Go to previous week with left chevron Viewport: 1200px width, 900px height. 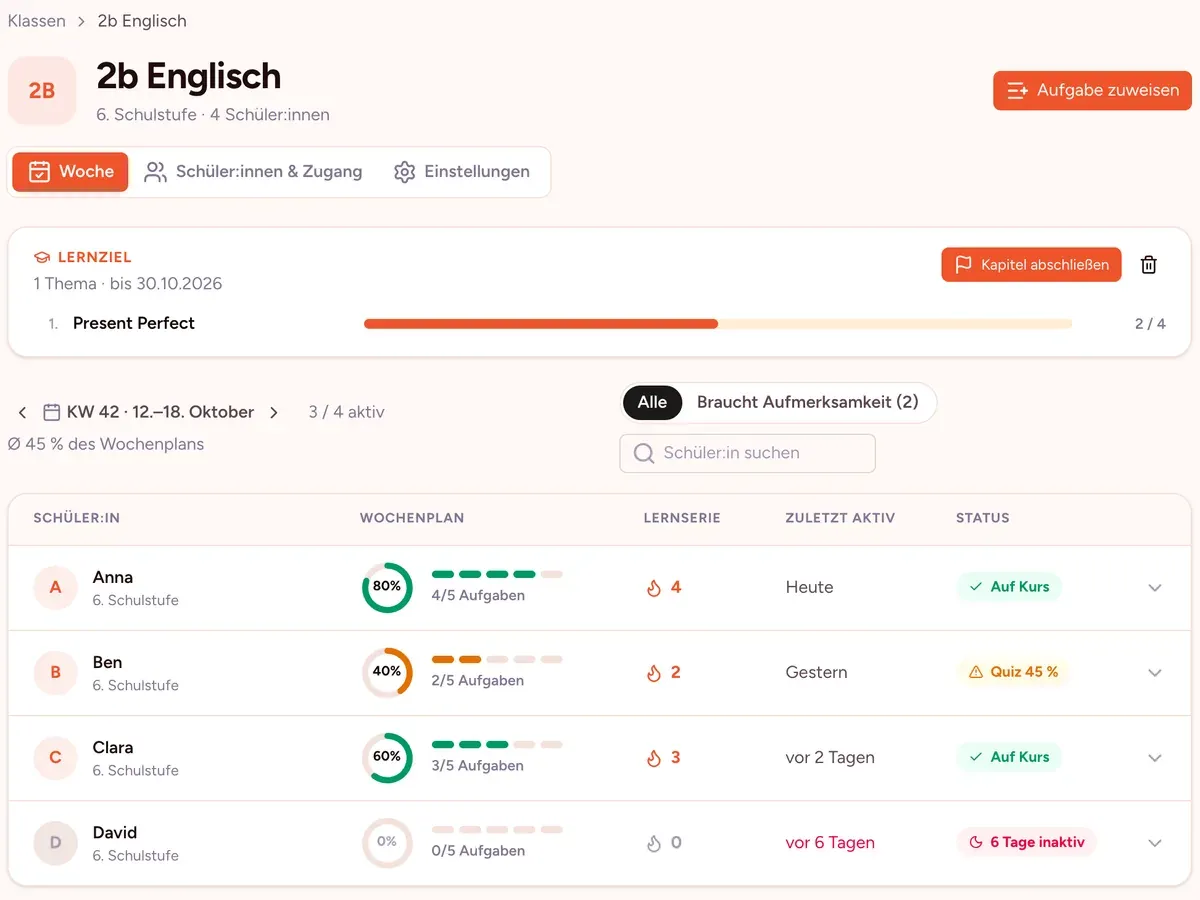(x=23, y=412)
